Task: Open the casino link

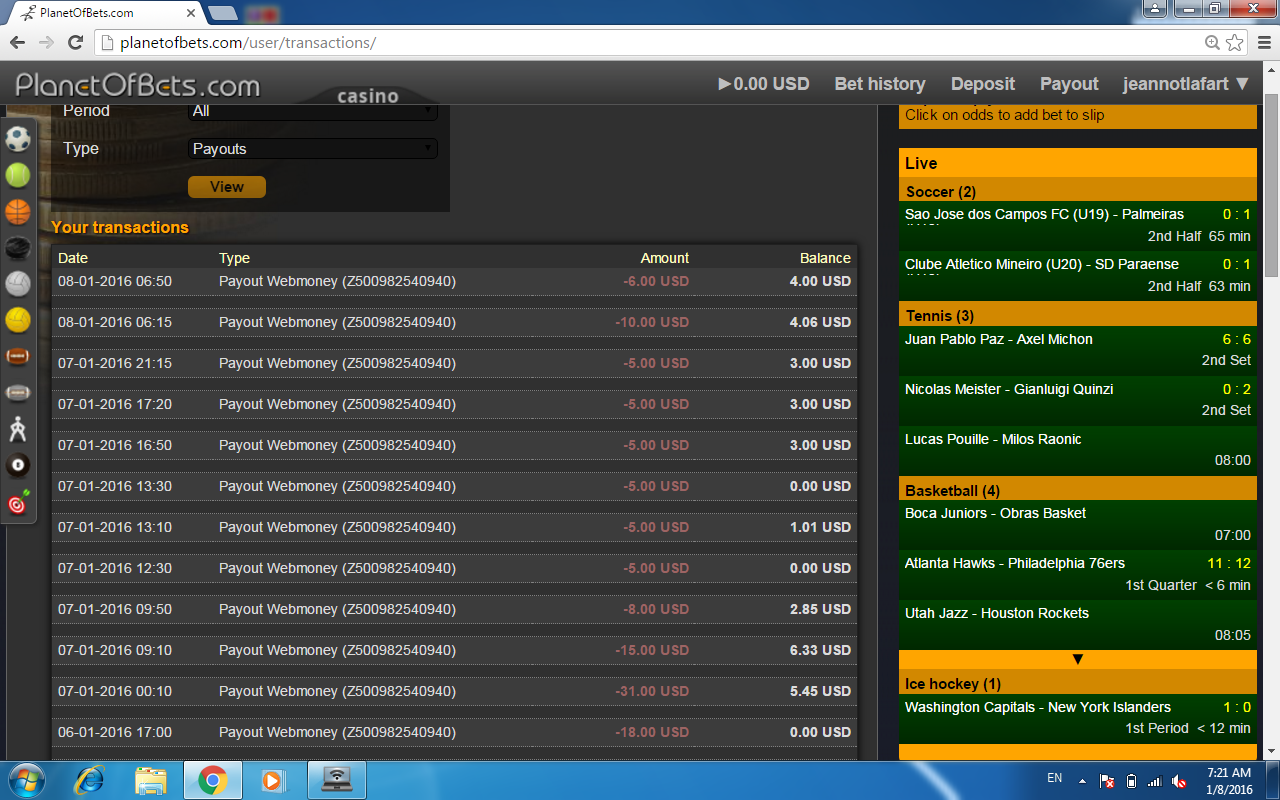Action: 368,96
